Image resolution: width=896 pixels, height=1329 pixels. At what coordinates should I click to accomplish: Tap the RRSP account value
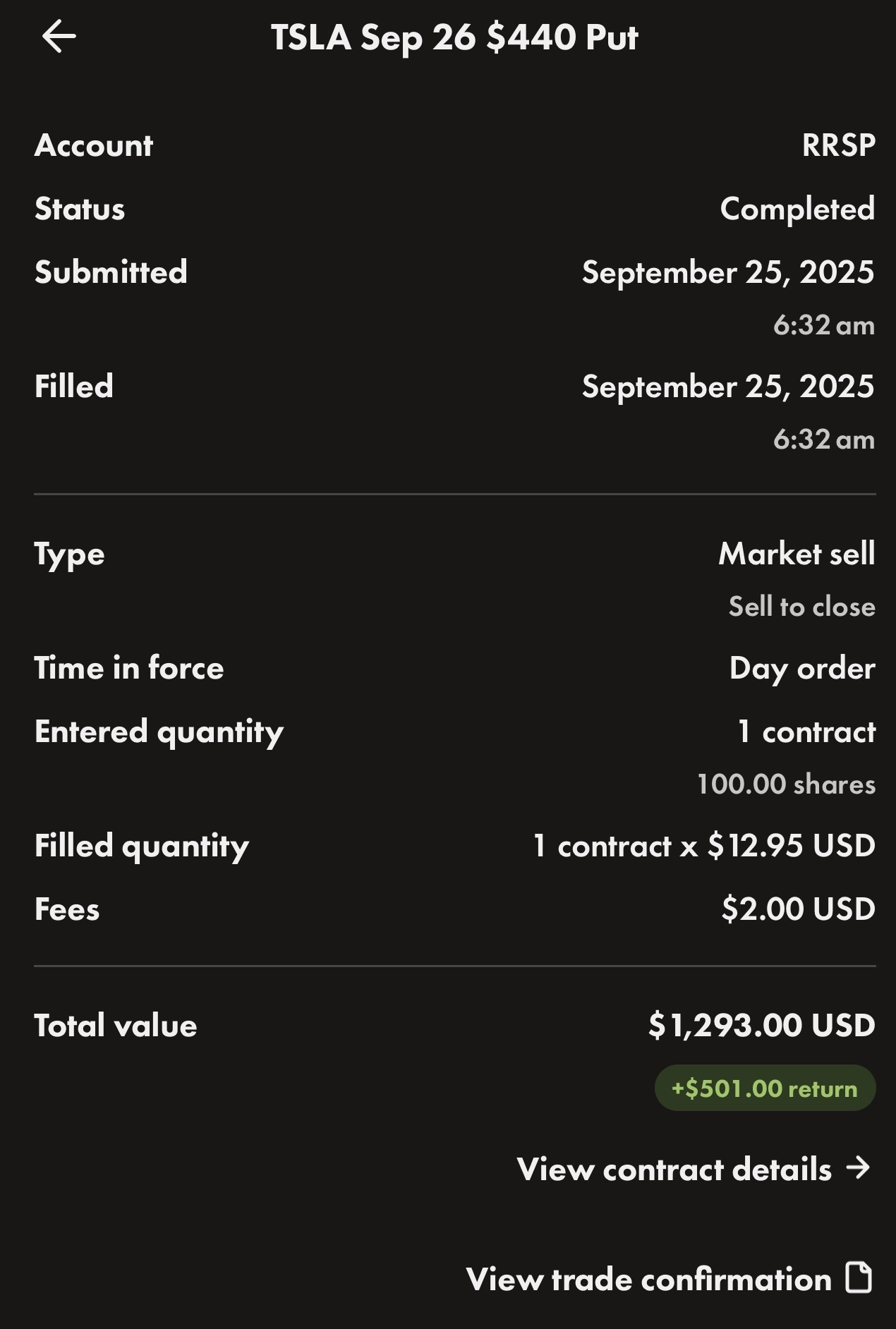(x=838, y=145)
